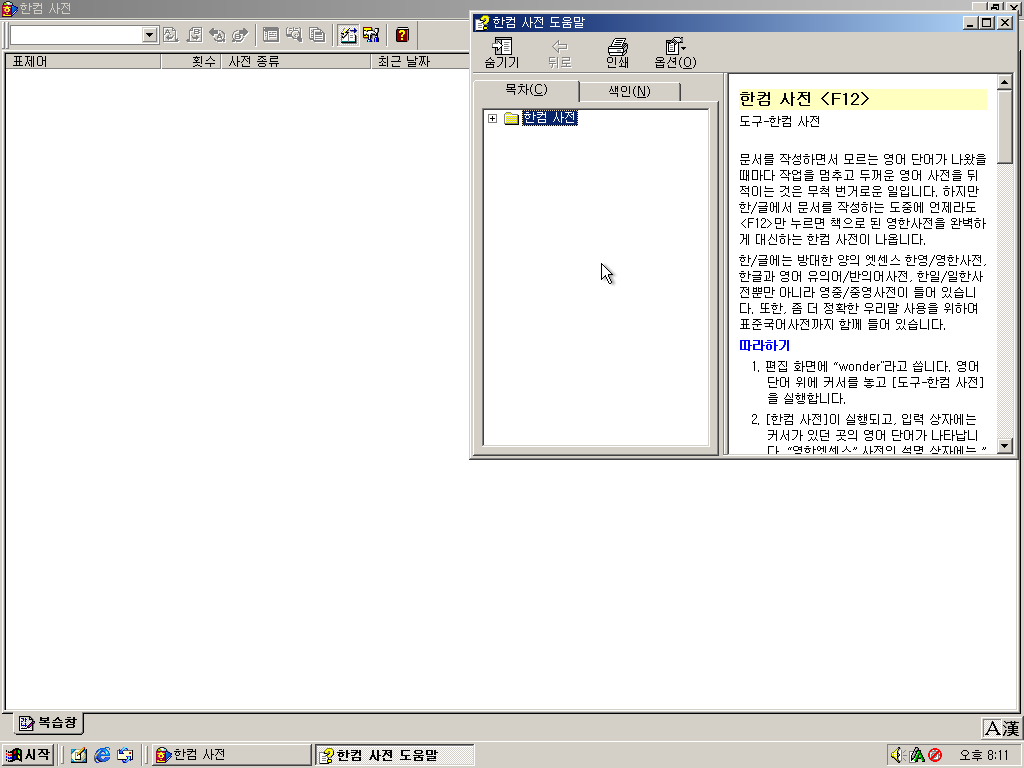Click the greyed list view toolbar icon
This screenshot has height=768, width=1024.
pyautogui.click(x=270, y=35)
